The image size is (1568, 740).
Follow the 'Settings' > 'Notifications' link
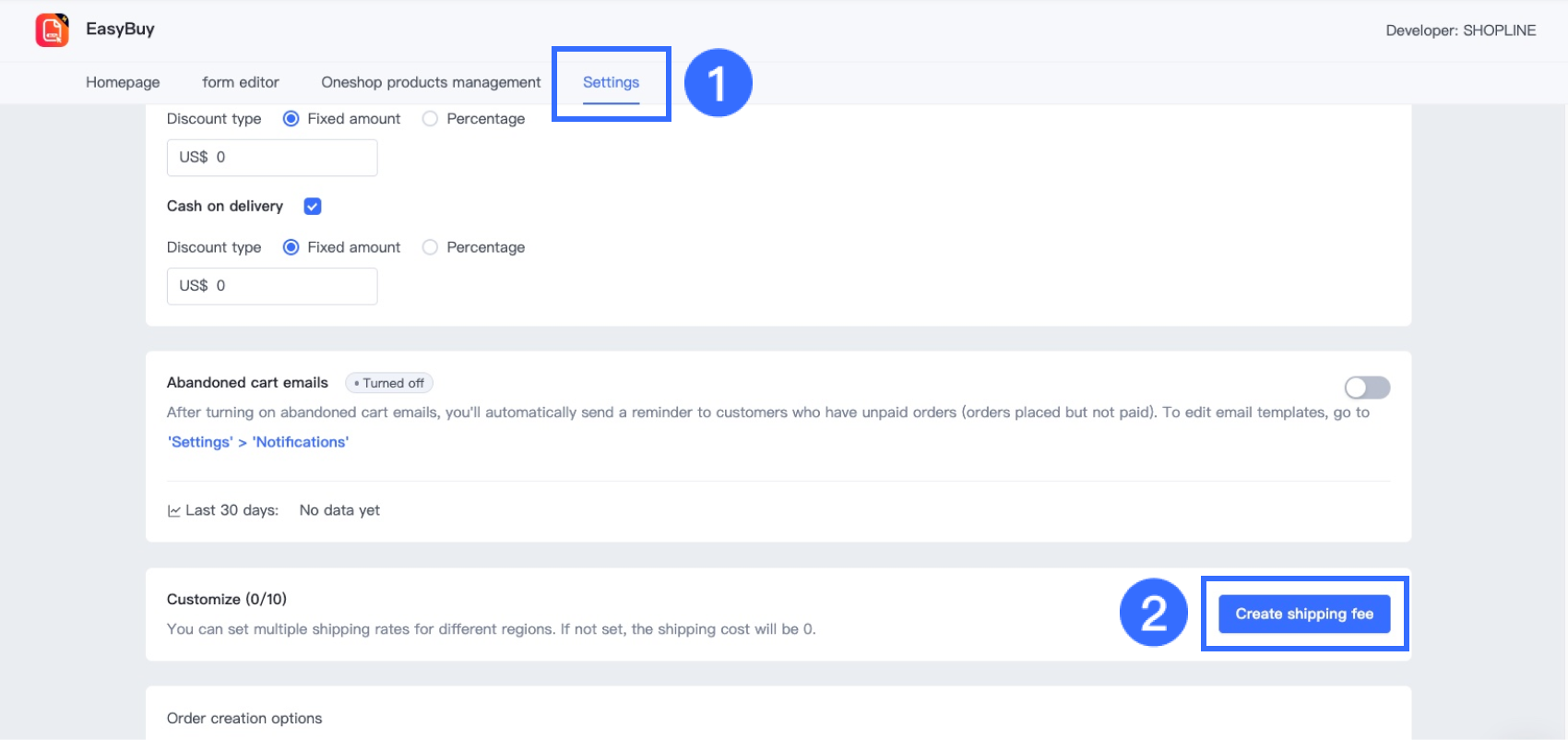point(258,442)
